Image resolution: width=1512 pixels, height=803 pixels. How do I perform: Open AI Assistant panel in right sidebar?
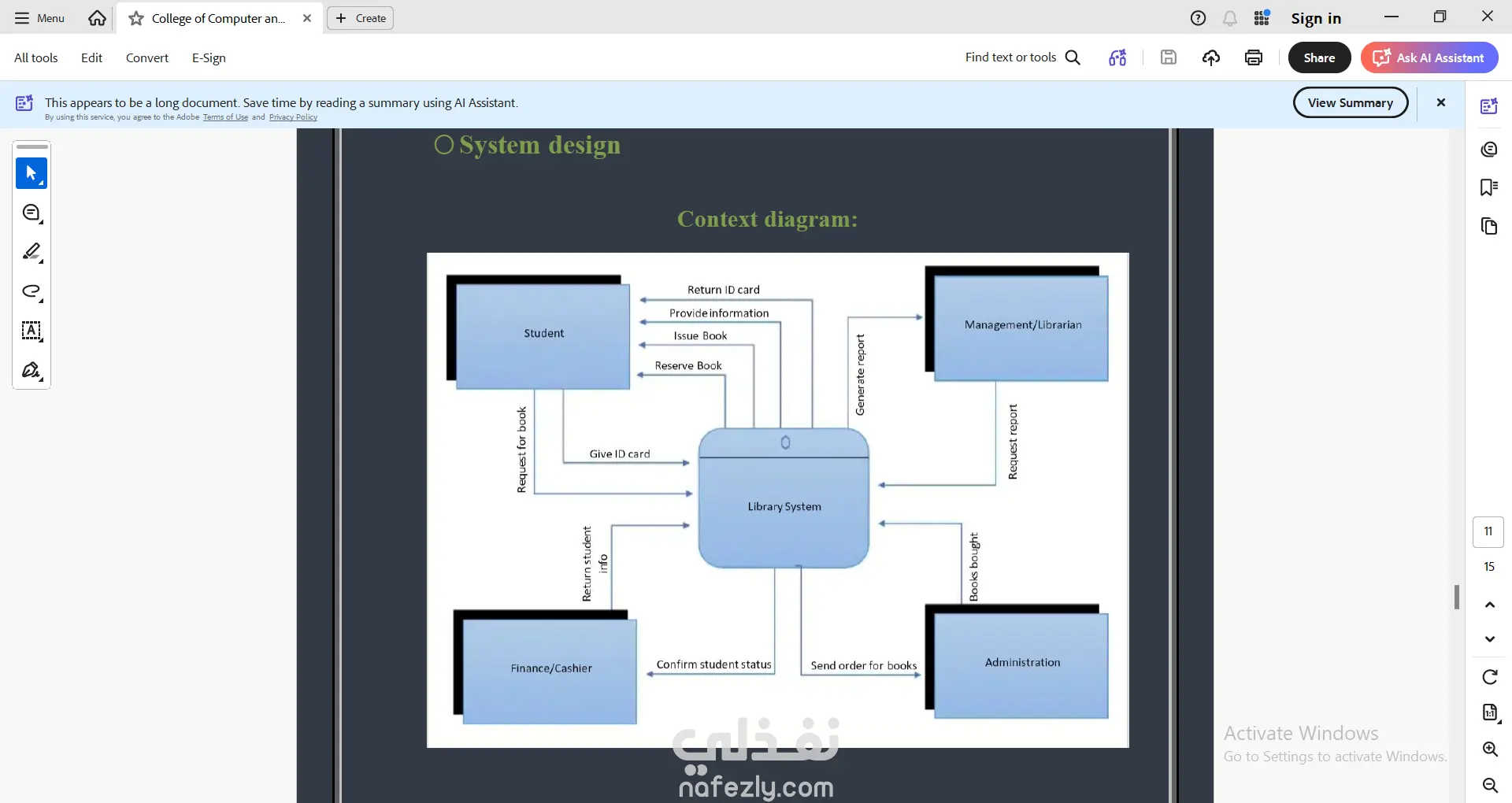(x=1489, y=105)
